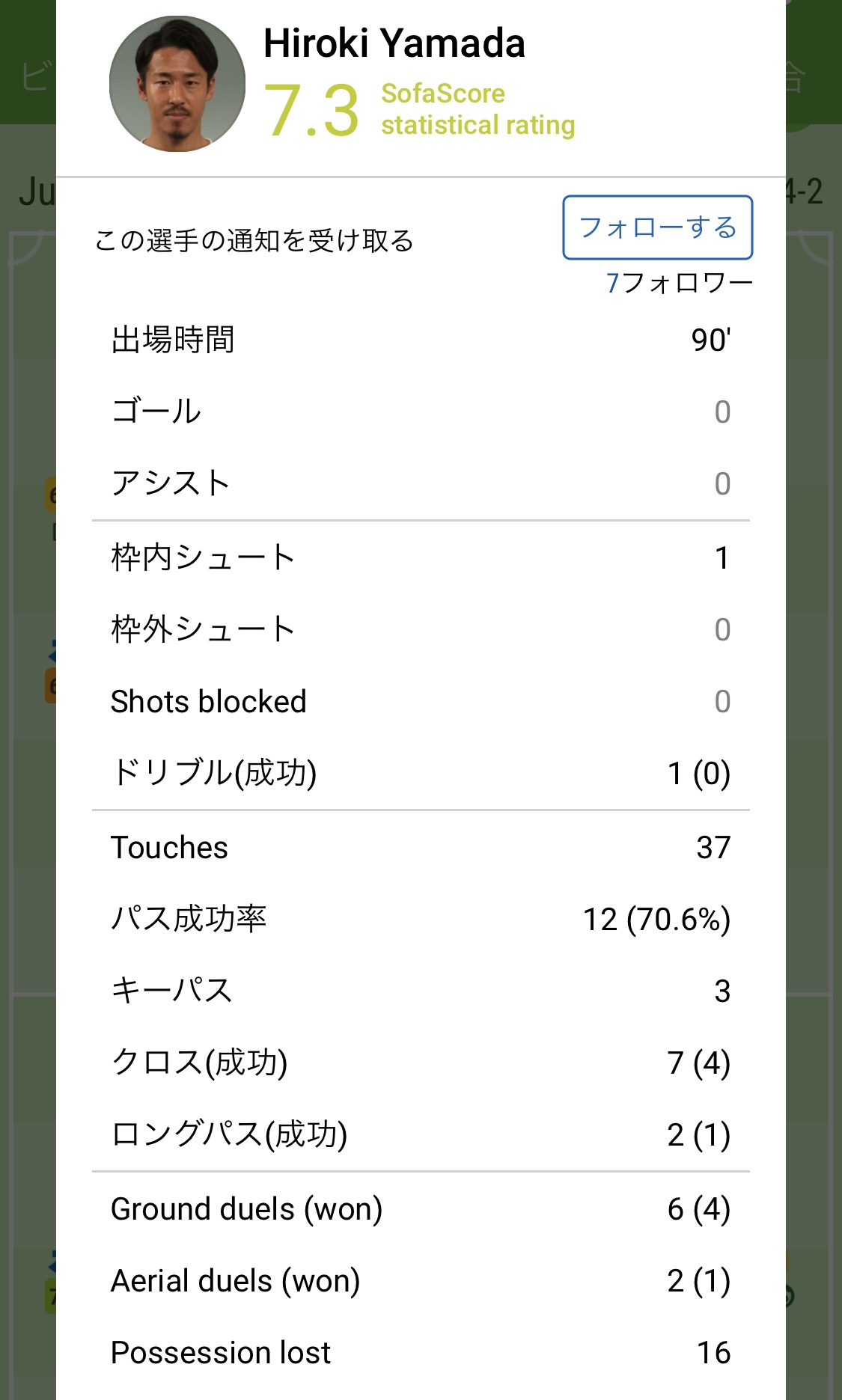This screenshot has width=842, height=1400.
Task: Click the Possession lost row
Action: pos(421,1353)
